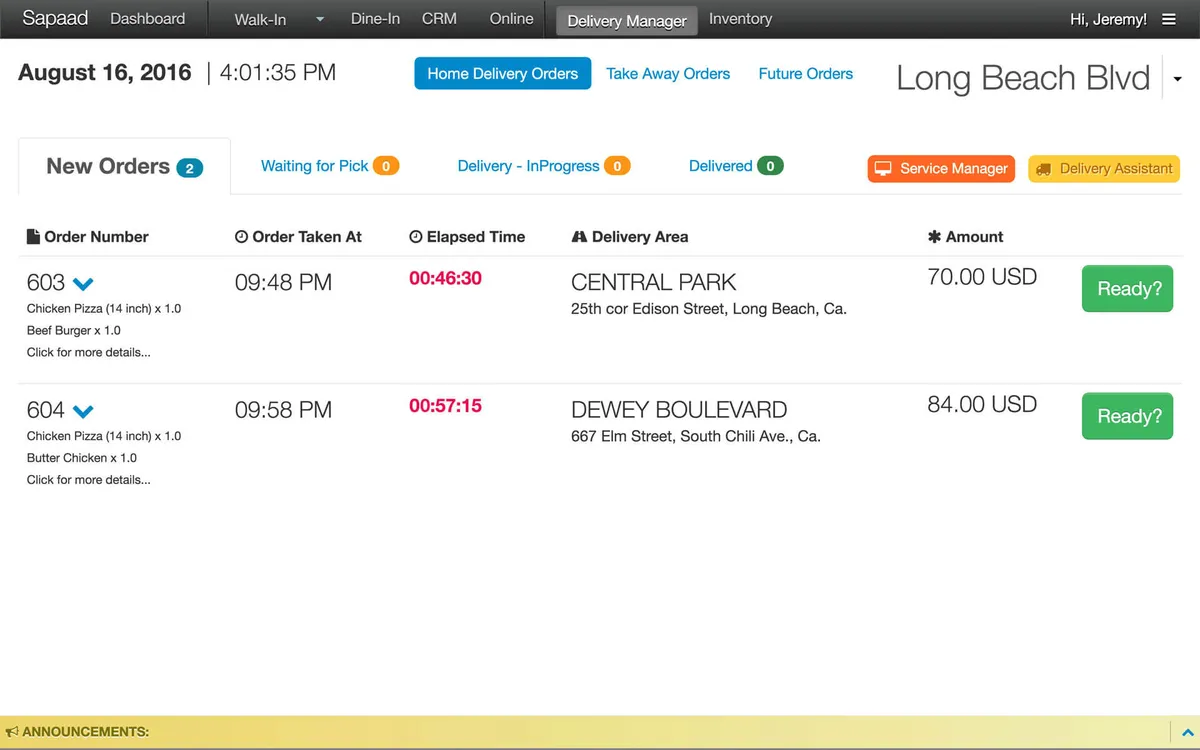Click elapsed time 00:57:15

pyautogui.click(x=445, y=406)
